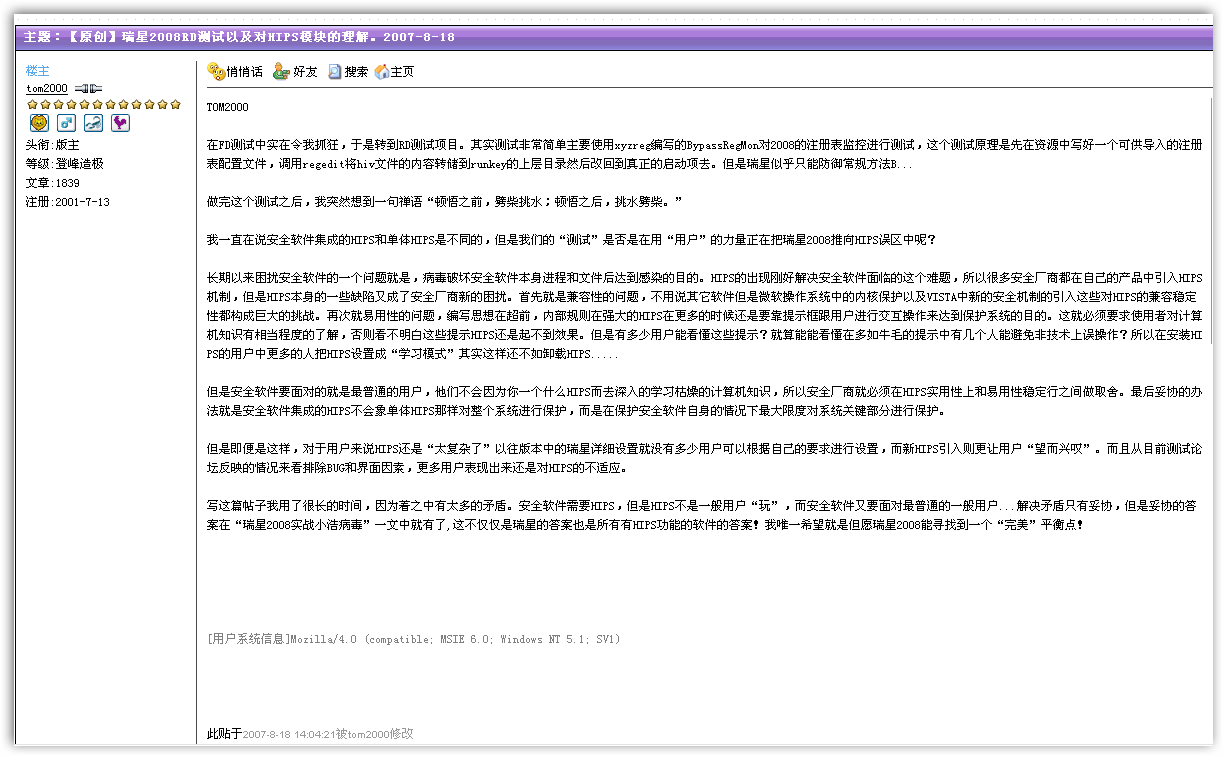
Task: Click the paragraph beginning 但是安全软件要面对的
Action: 704,402
